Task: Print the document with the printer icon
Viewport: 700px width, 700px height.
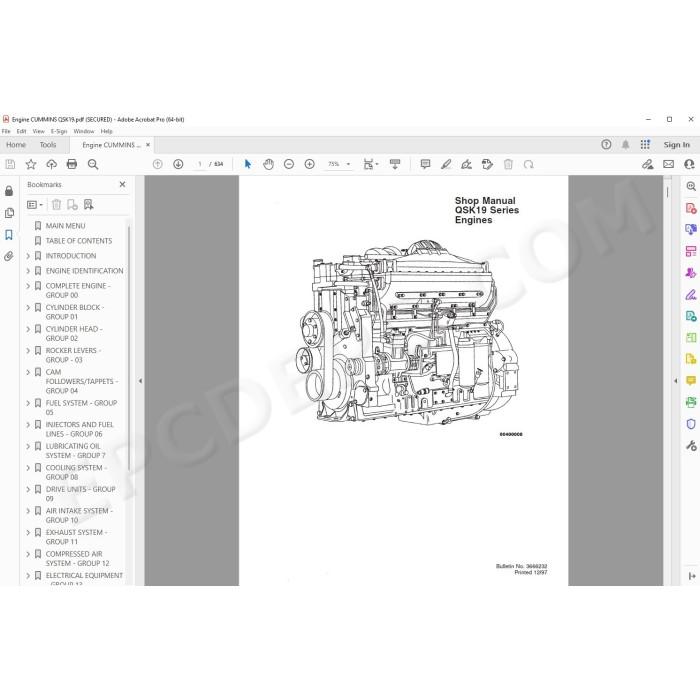Action: [x=72, y=164]
